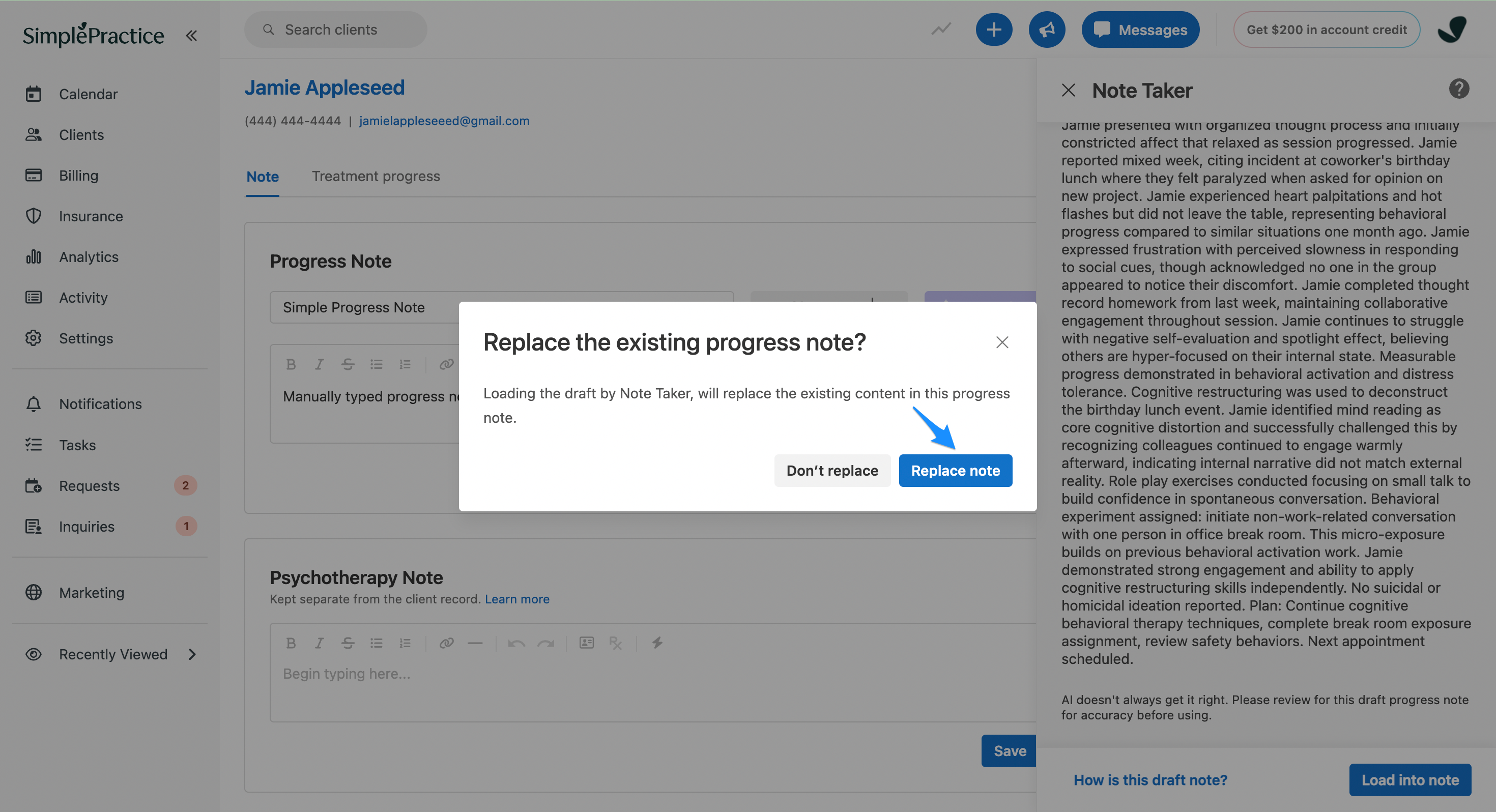Viewport: 1496px width, 812px height.
Task: Click Replace note button
Action: [955, 470]
